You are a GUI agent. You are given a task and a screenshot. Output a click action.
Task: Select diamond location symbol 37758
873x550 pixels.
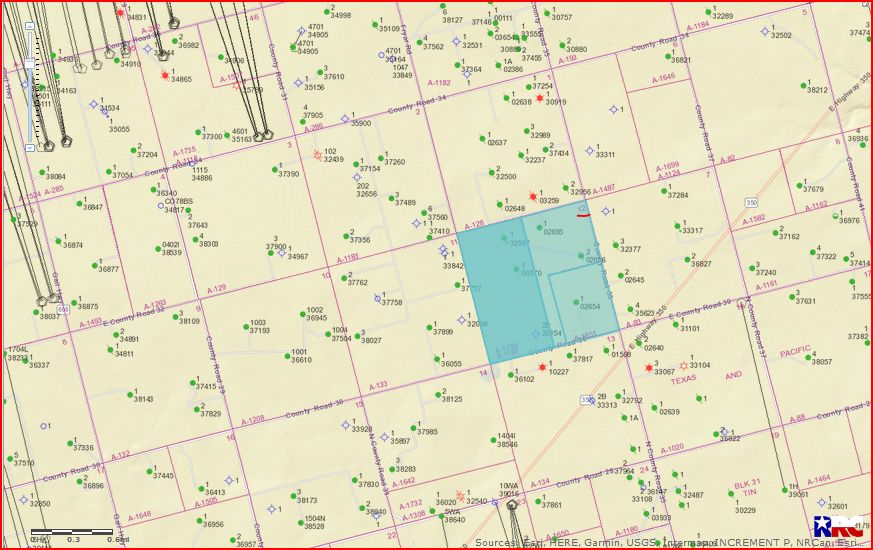click(x=377, y=298)
